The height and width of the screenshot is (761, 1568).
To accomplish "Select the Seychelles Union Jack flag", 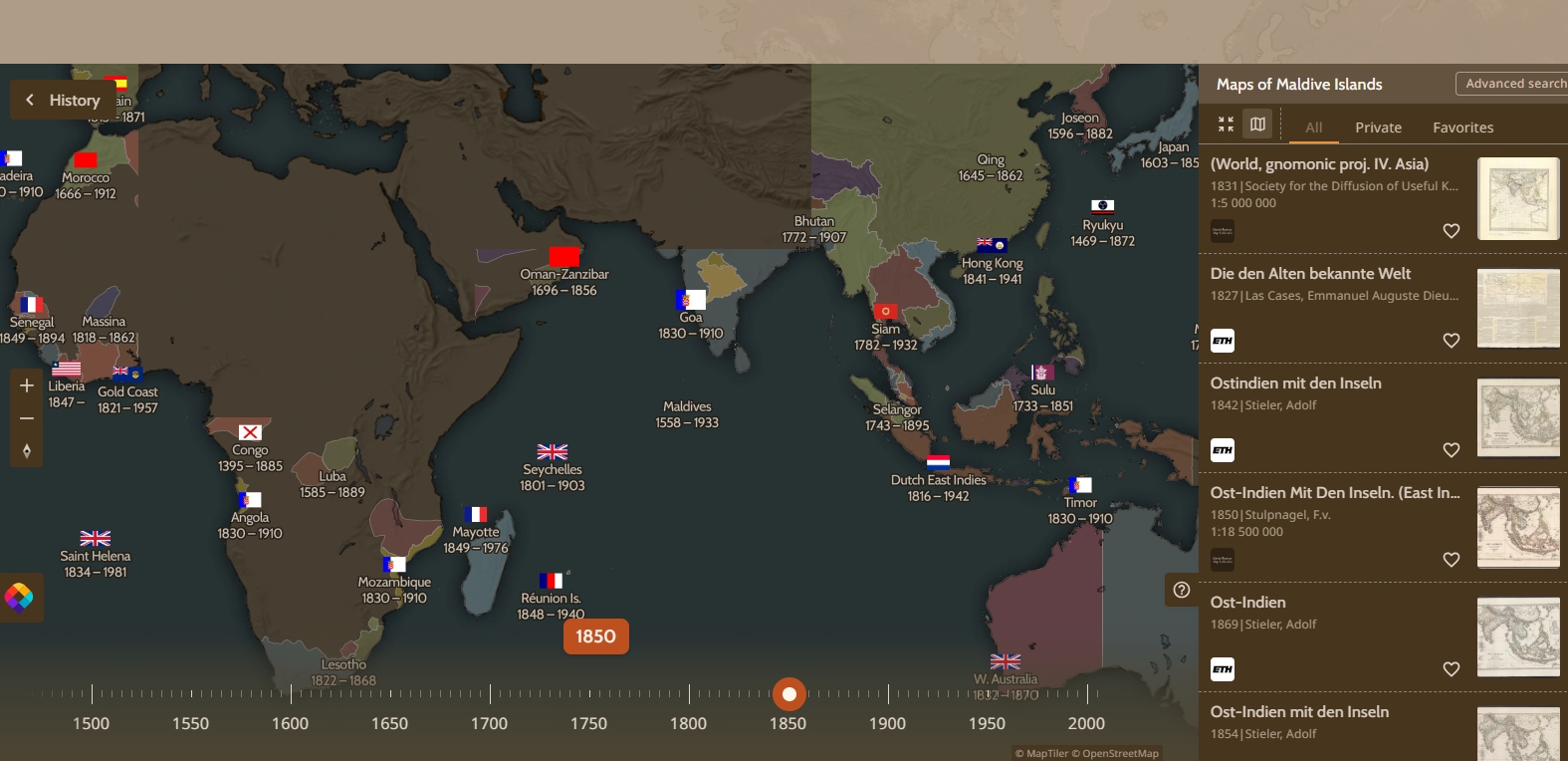I will click(x=553, y=451).
